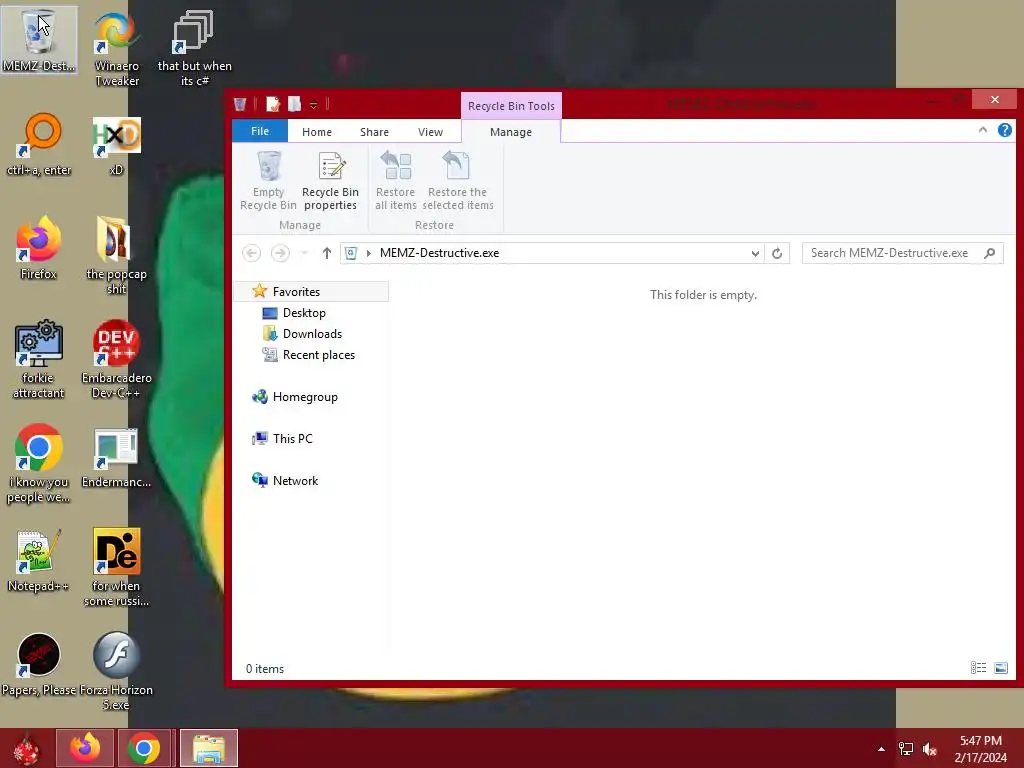Open the Flash "Forza Horizon 5.exe" shortcut
The width and height of the screenshot is (1024, 768).
coord(116,671)
